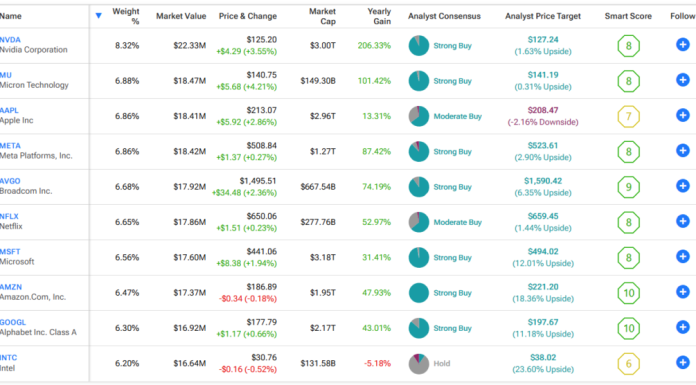The height and width of the screenshot is (385, 696).
Task: Sort by Weight % arrow
Action: coord(99,16)
